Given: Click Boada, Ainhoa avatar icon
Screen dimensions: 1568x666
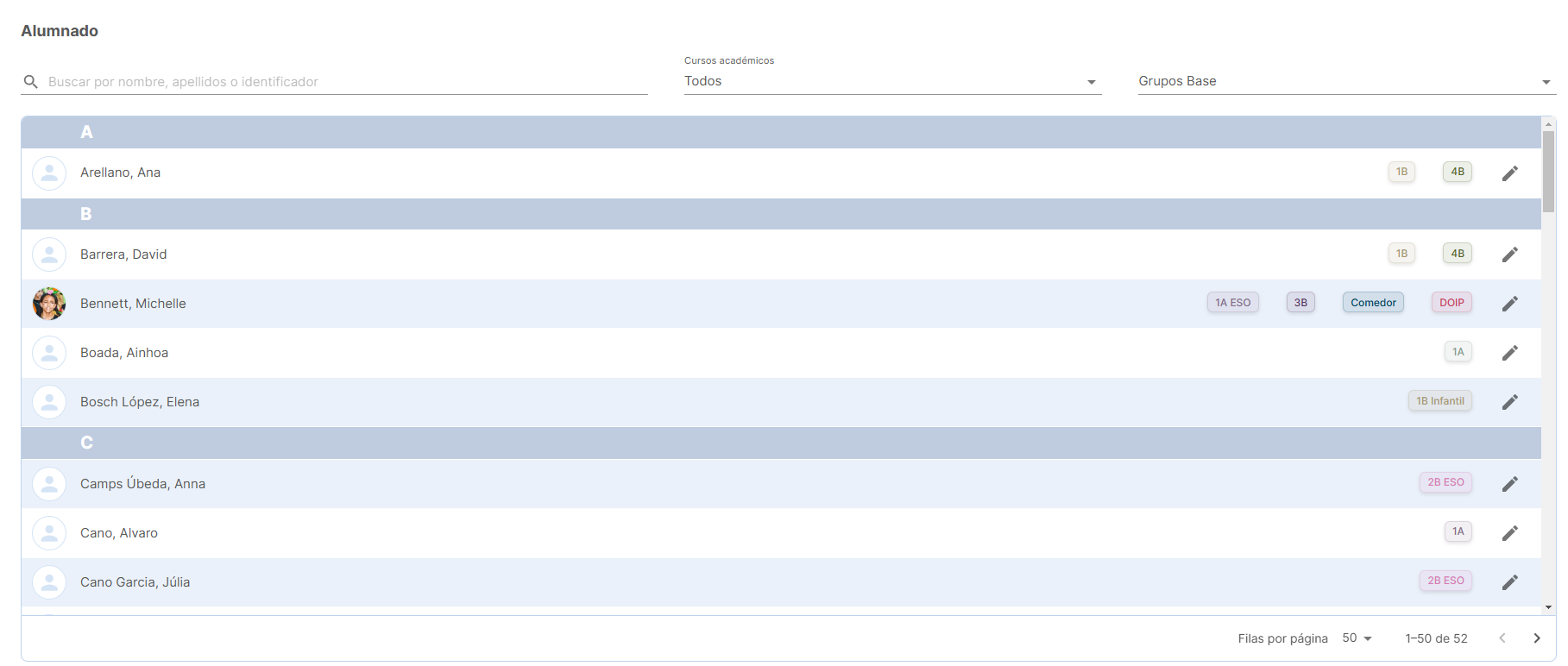Looking at the screenshot, I should (x=49, y=353).
